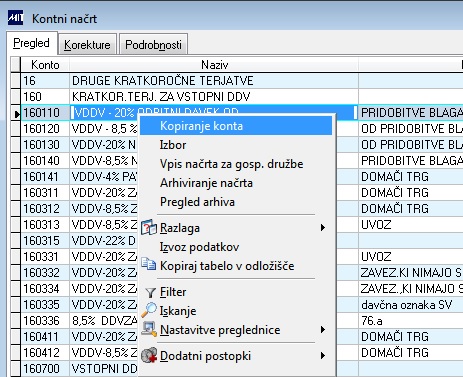Image resolution: width=463 pixels, height=377 pixels.
Task: Click the 'davčna oznaka SV' cell
Action: (x=411, y=305)
